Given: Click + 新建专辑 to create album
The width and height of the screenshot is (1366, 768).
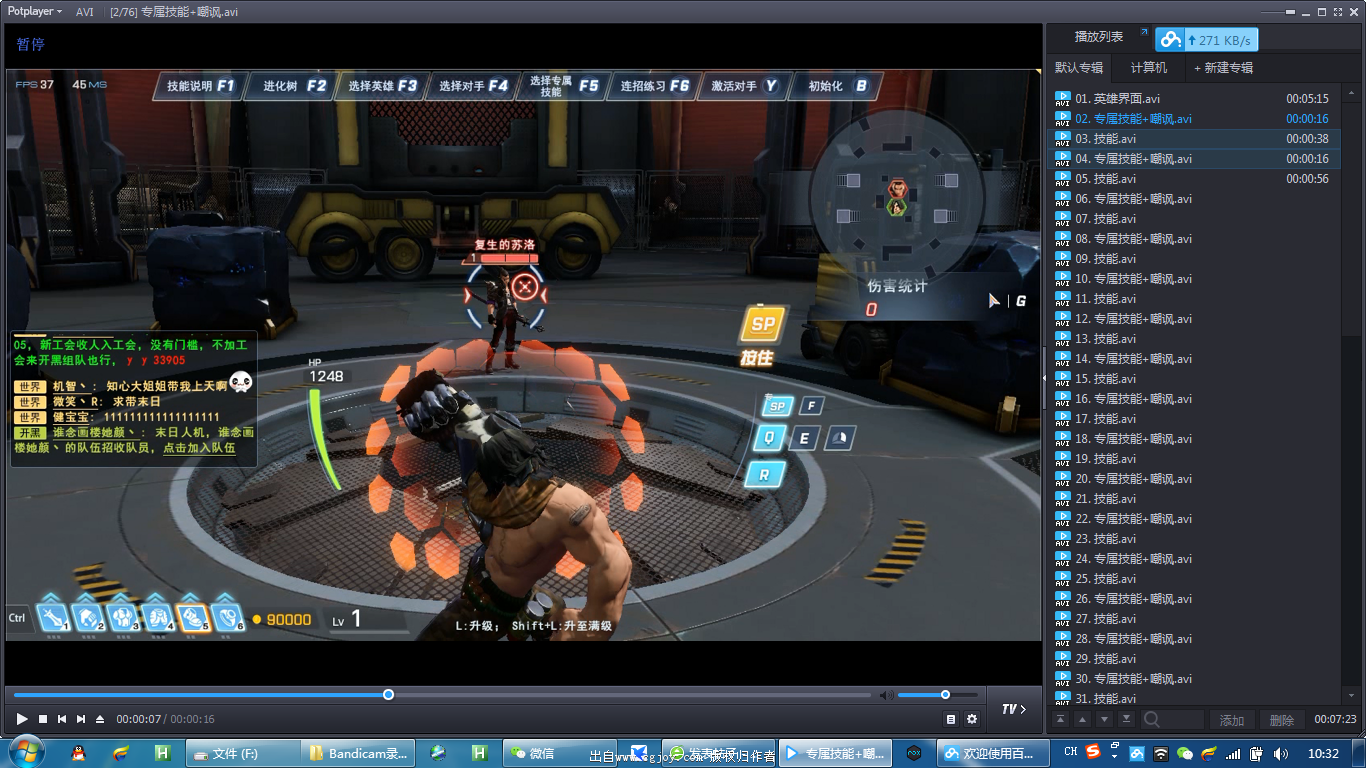Looking at the screenshot, I should click(1223, 68).
